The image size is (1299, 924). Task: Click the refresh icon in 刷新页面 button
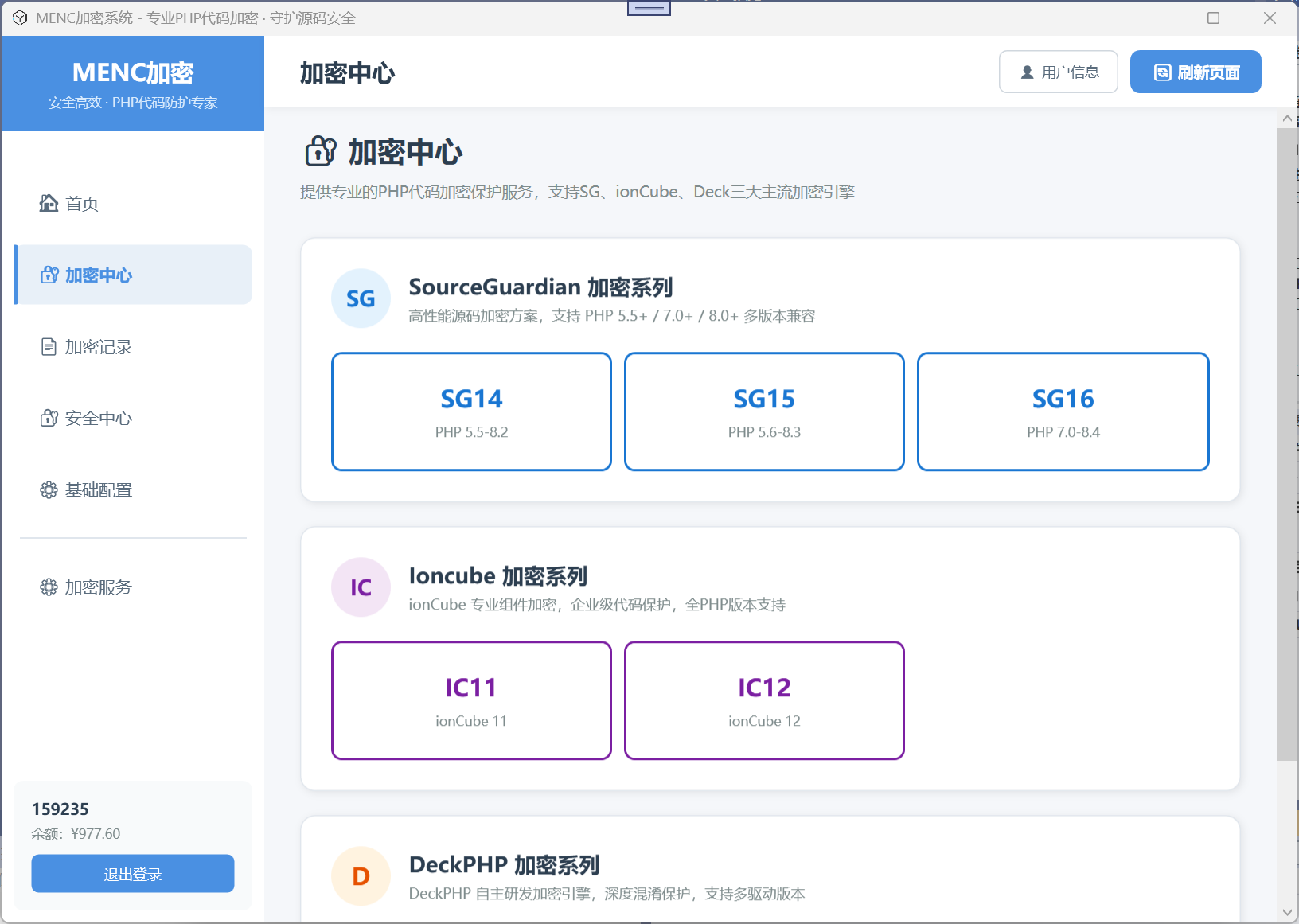click(1163, 72)
